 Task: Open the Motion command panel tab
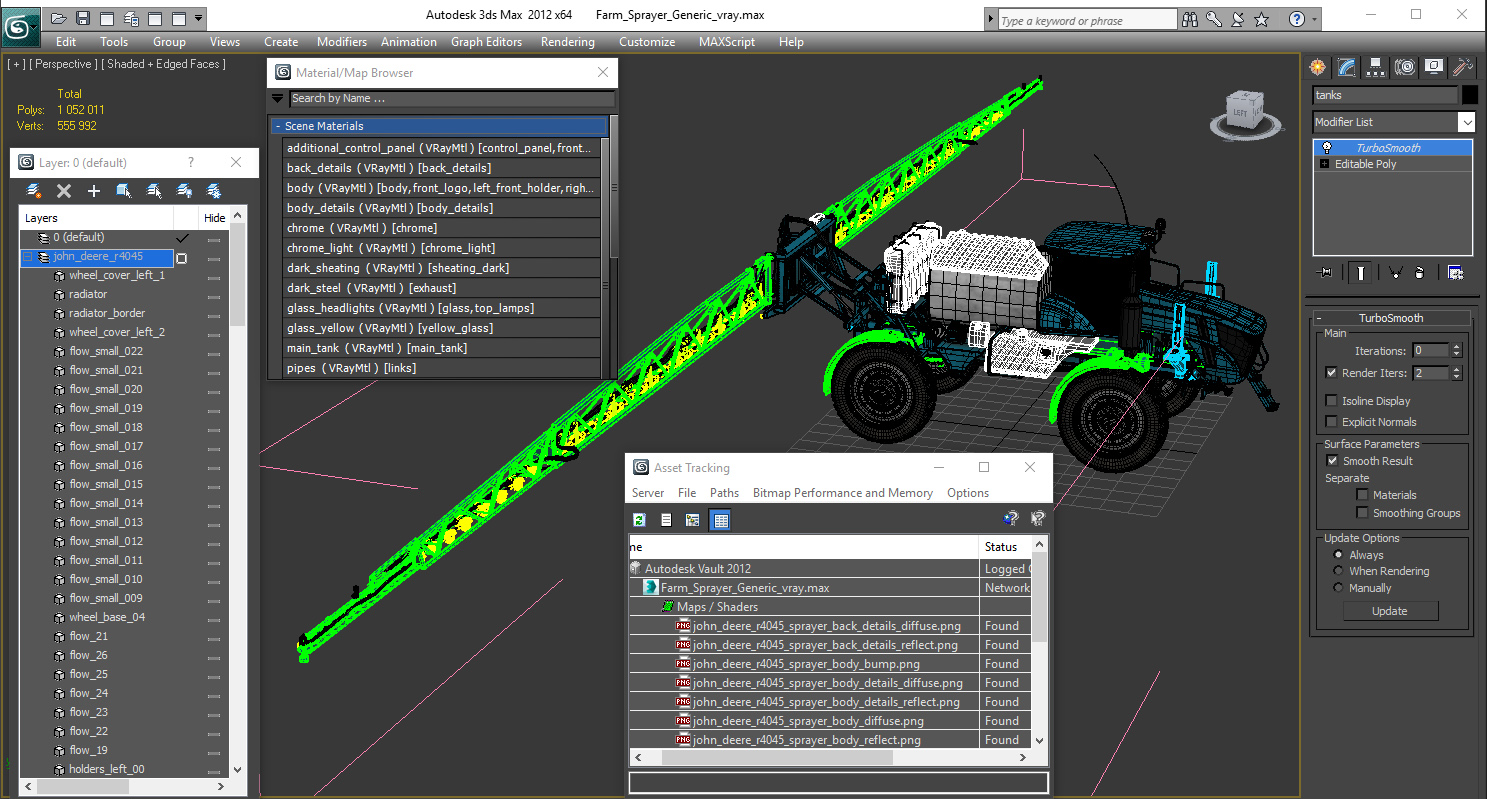1405,67
